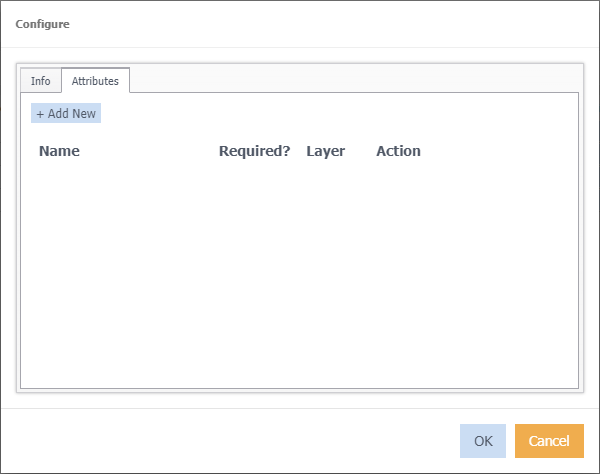Screen dimensions: 600x474
Task: Cancel the Configure dialog
Action: [x=548, y=441]
